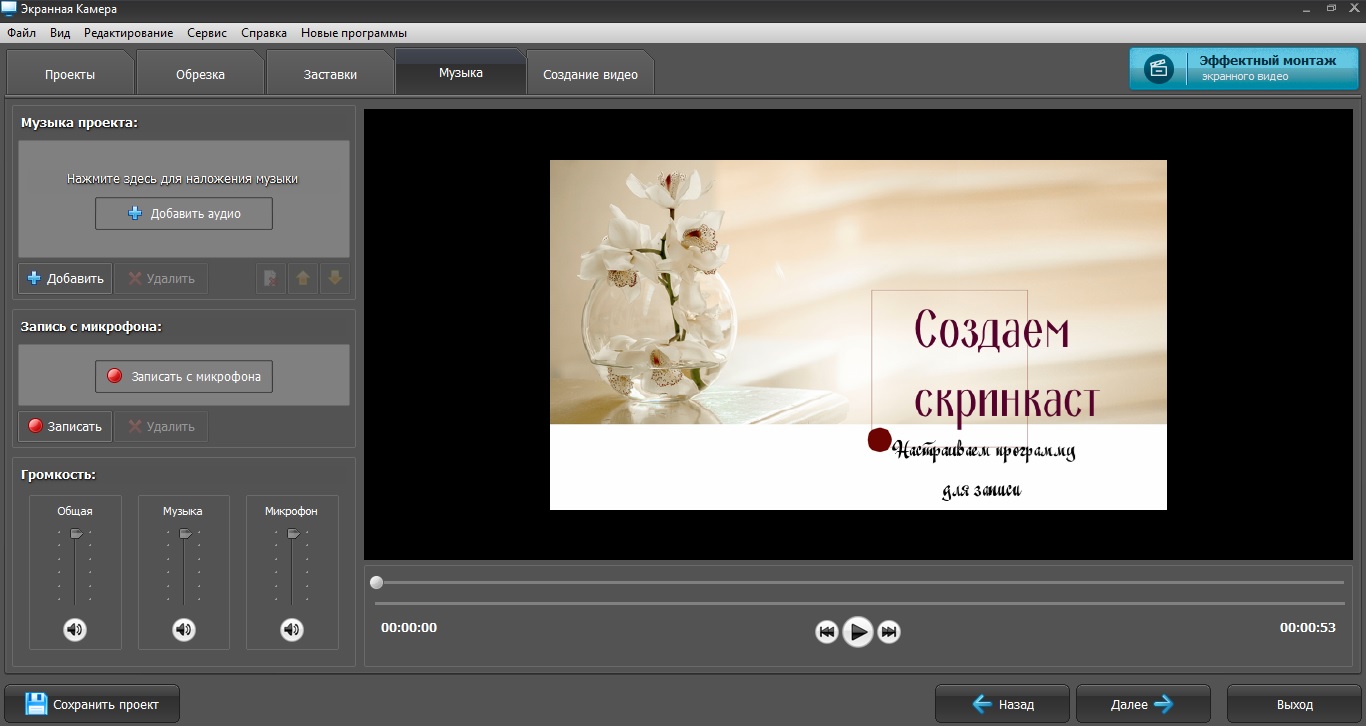Click the current time 00:00:00
The width and height of the screenshot is (1366, 726).
click(409, 628)
